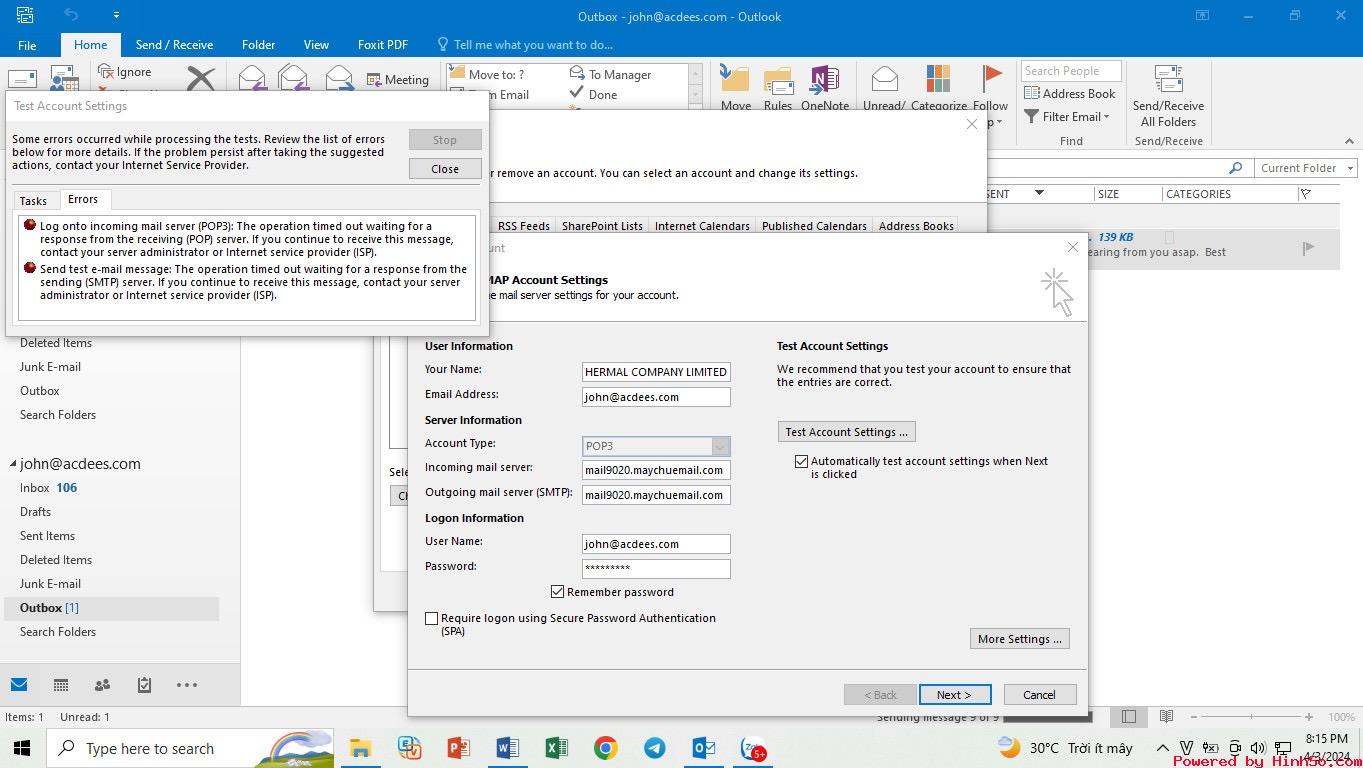The image size is (1363, 768).
Task: Click Reply All envelope ribbon icon
Action: point(293,78)
